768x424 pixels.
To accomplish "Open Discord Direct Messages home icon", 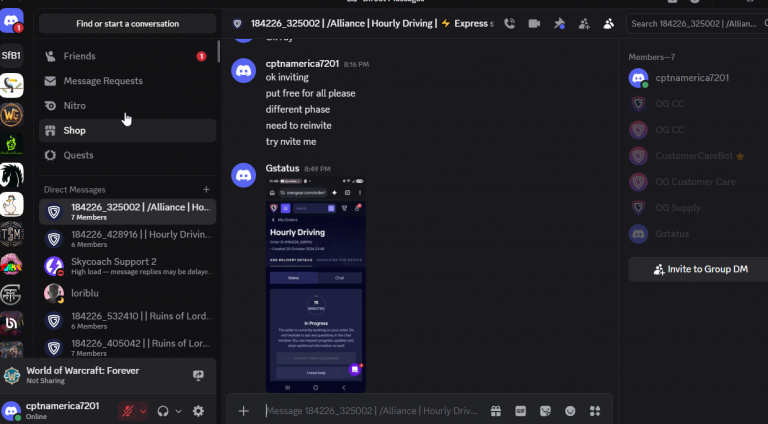I will [11, 21].
